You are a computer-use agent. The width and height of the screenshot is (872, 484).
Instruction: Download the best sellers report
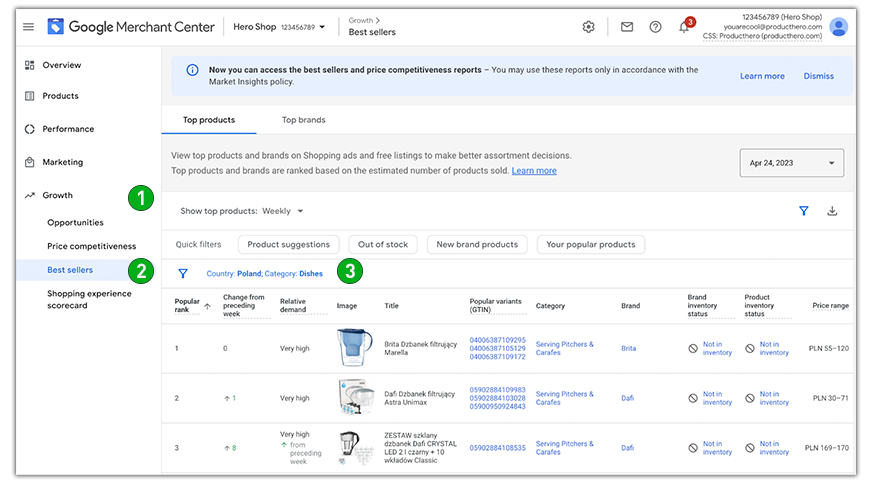tap(832, 211)
